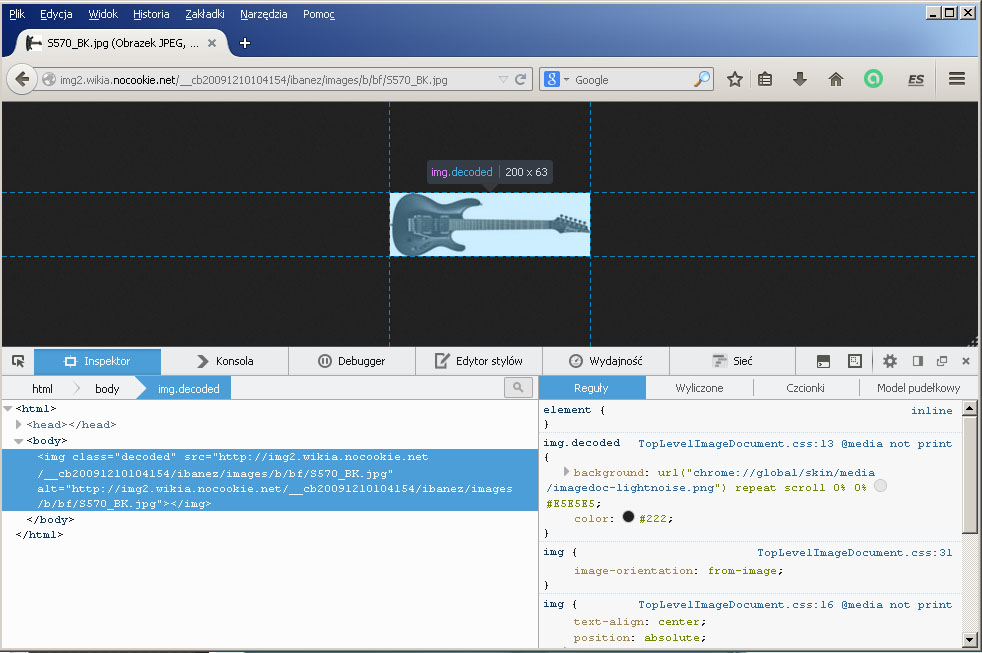Open the Google search engine dropdown
The width and height of the screenshot is (982, 653).
558,80
